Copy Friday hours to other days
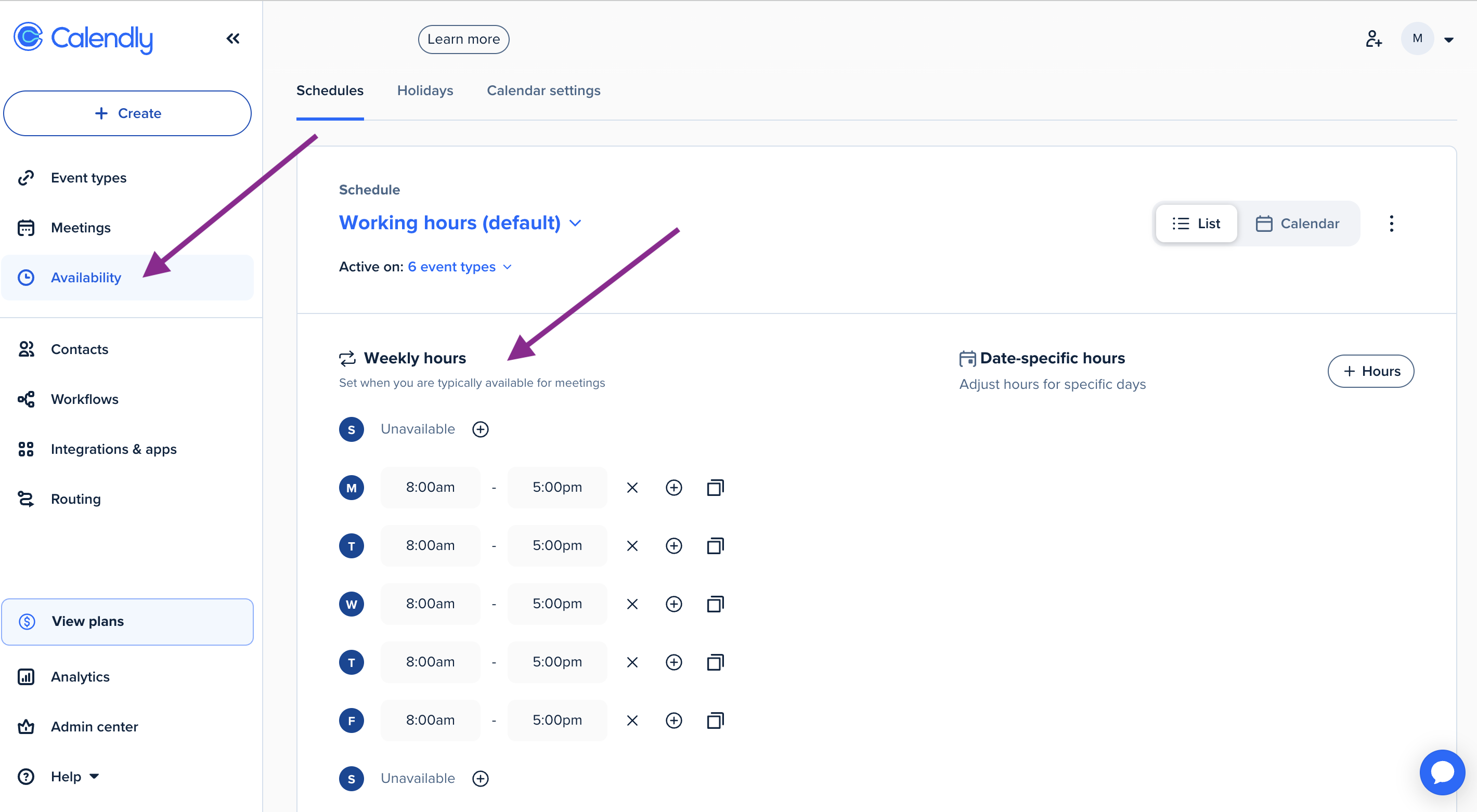This screenshot has width=1477, height=812. point(715,721)
